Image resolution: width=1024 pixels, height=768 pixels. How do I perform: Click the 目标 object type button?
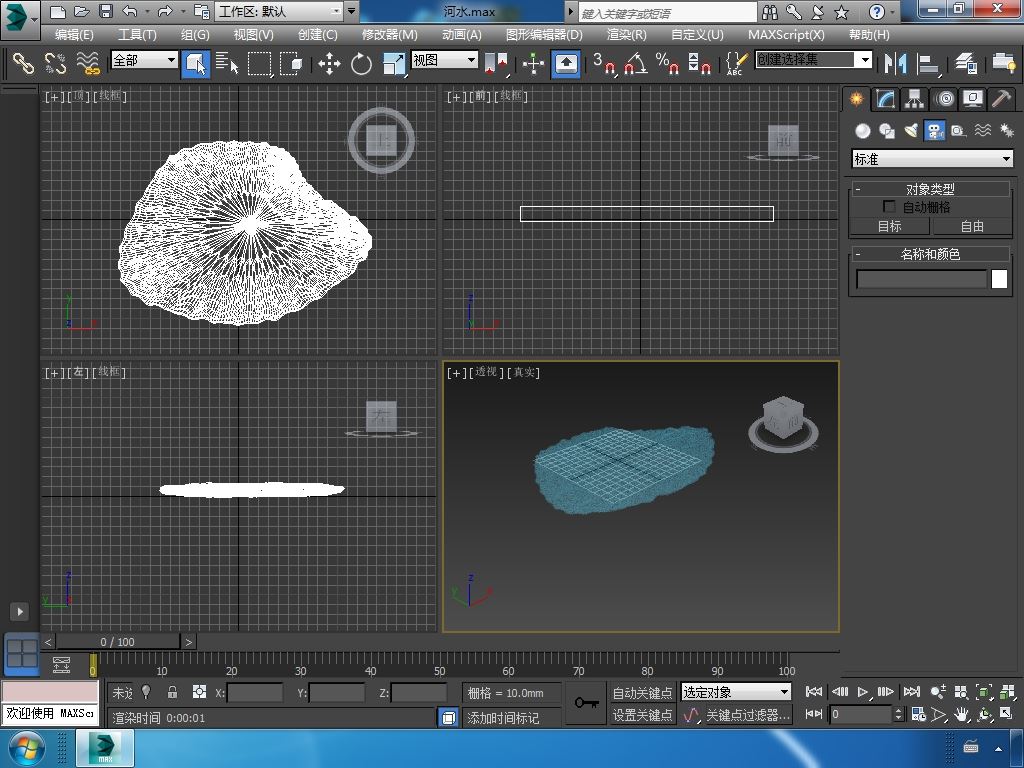(x=889, y=226)
